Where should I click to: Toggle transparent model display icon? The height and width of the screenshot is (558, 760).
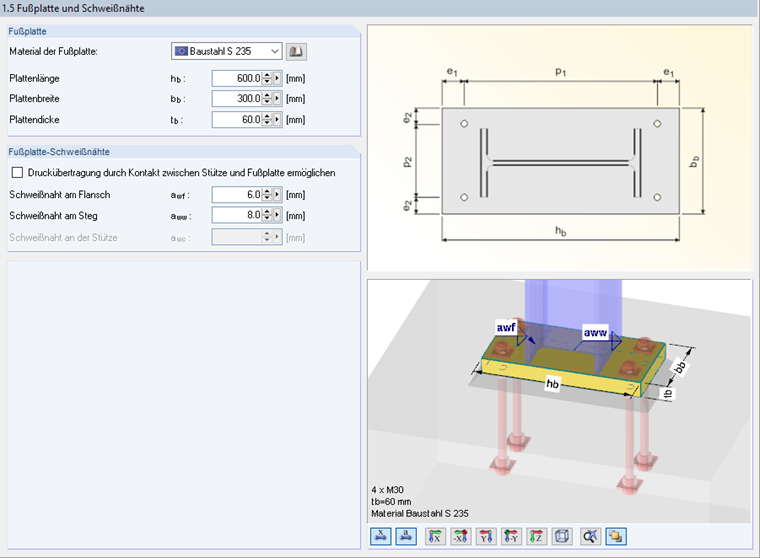pos(616,537)
